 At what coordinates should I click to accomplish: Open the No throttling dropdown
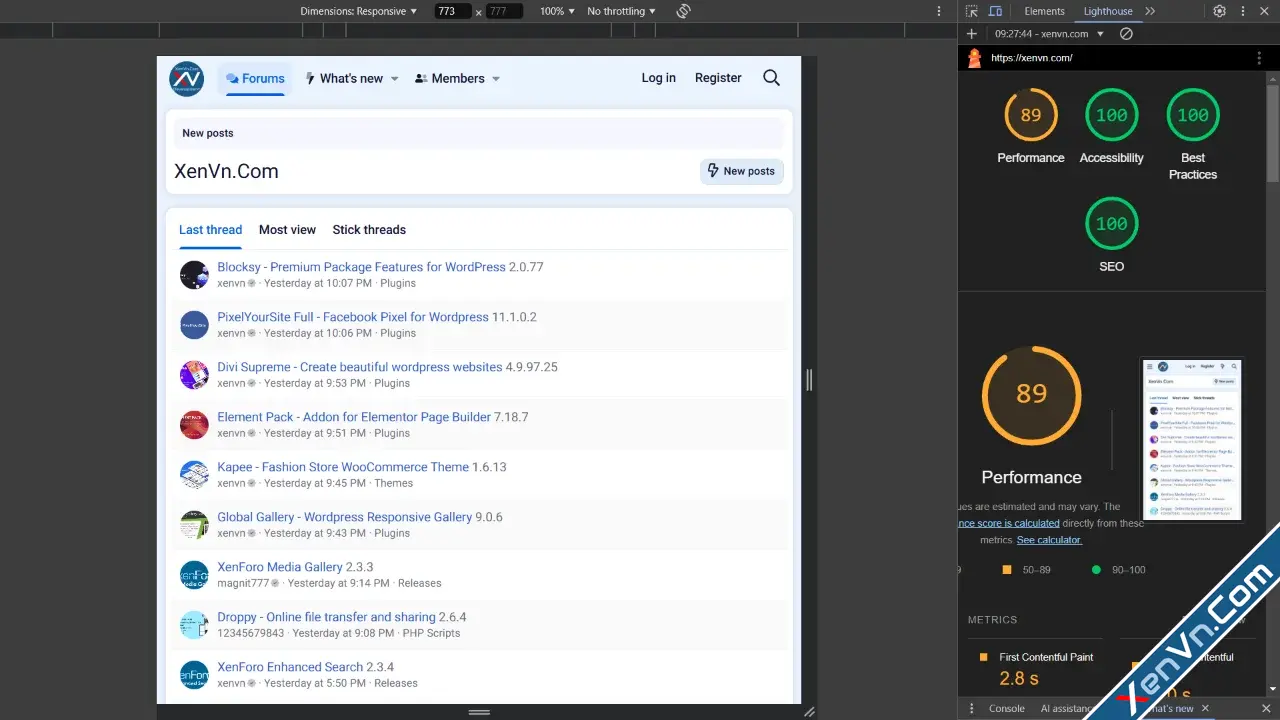[621, 11]
